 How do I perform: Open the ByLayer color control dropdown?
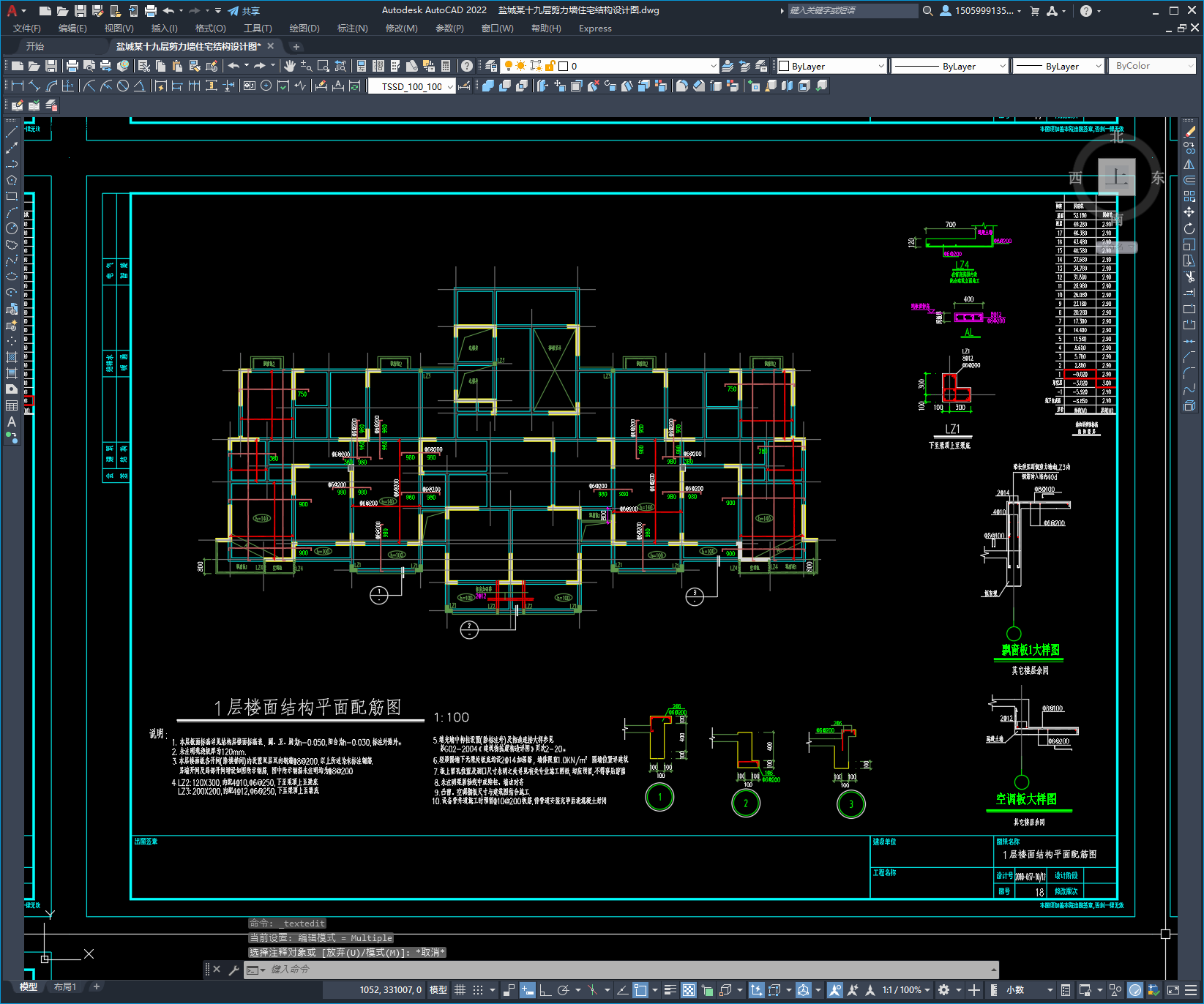pos(831,66)
